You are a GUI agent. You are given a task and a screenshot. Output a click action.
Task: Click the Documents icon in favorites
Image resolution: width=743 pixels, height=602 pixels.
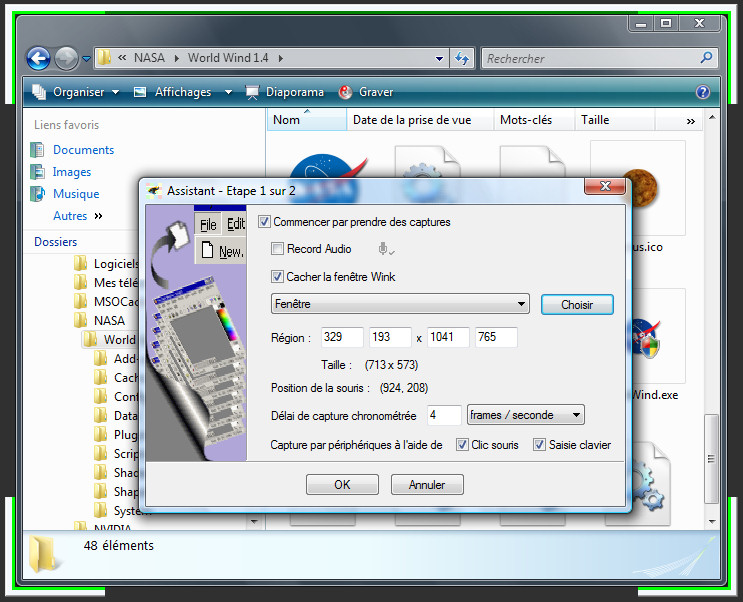coord(37,150)
